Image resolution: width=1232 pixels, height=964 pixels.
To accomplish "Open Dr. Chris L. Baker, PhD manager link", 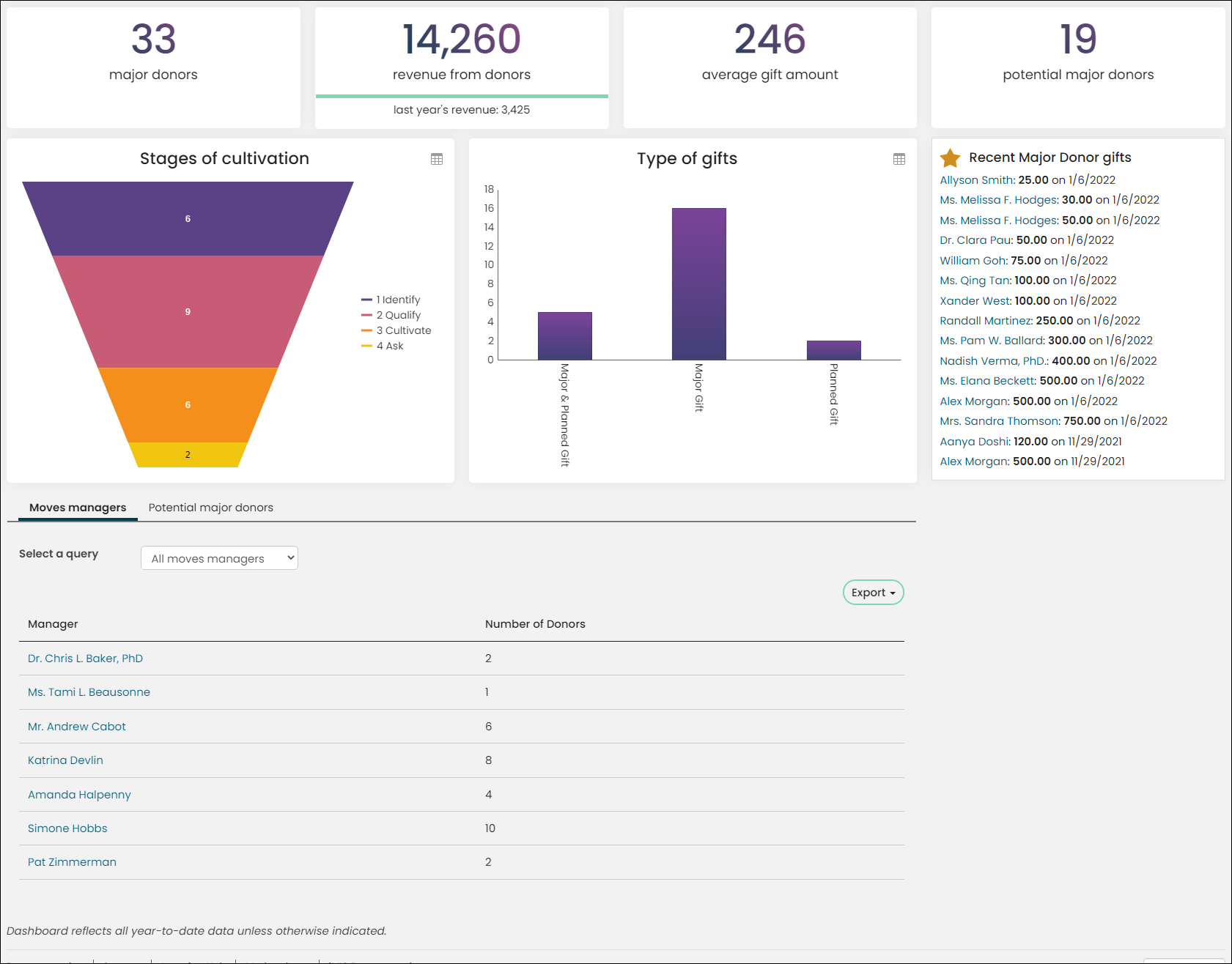I will point(85,659).
